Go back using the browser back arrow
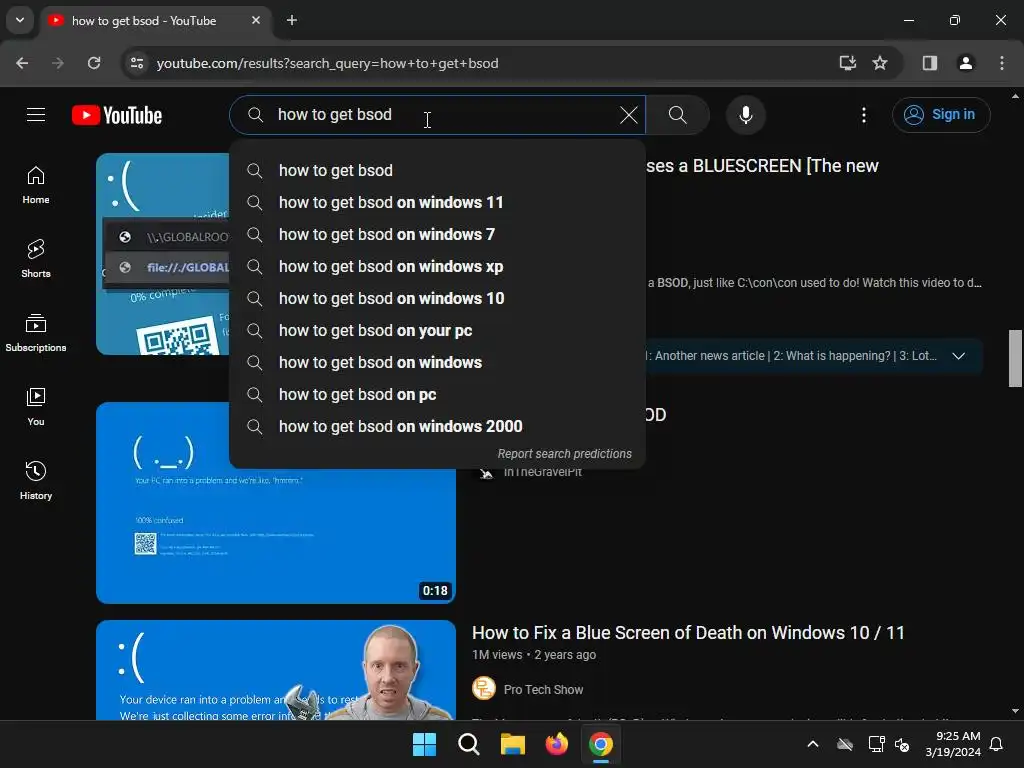This screenshot has width=1024, height=768. (22, 63)
